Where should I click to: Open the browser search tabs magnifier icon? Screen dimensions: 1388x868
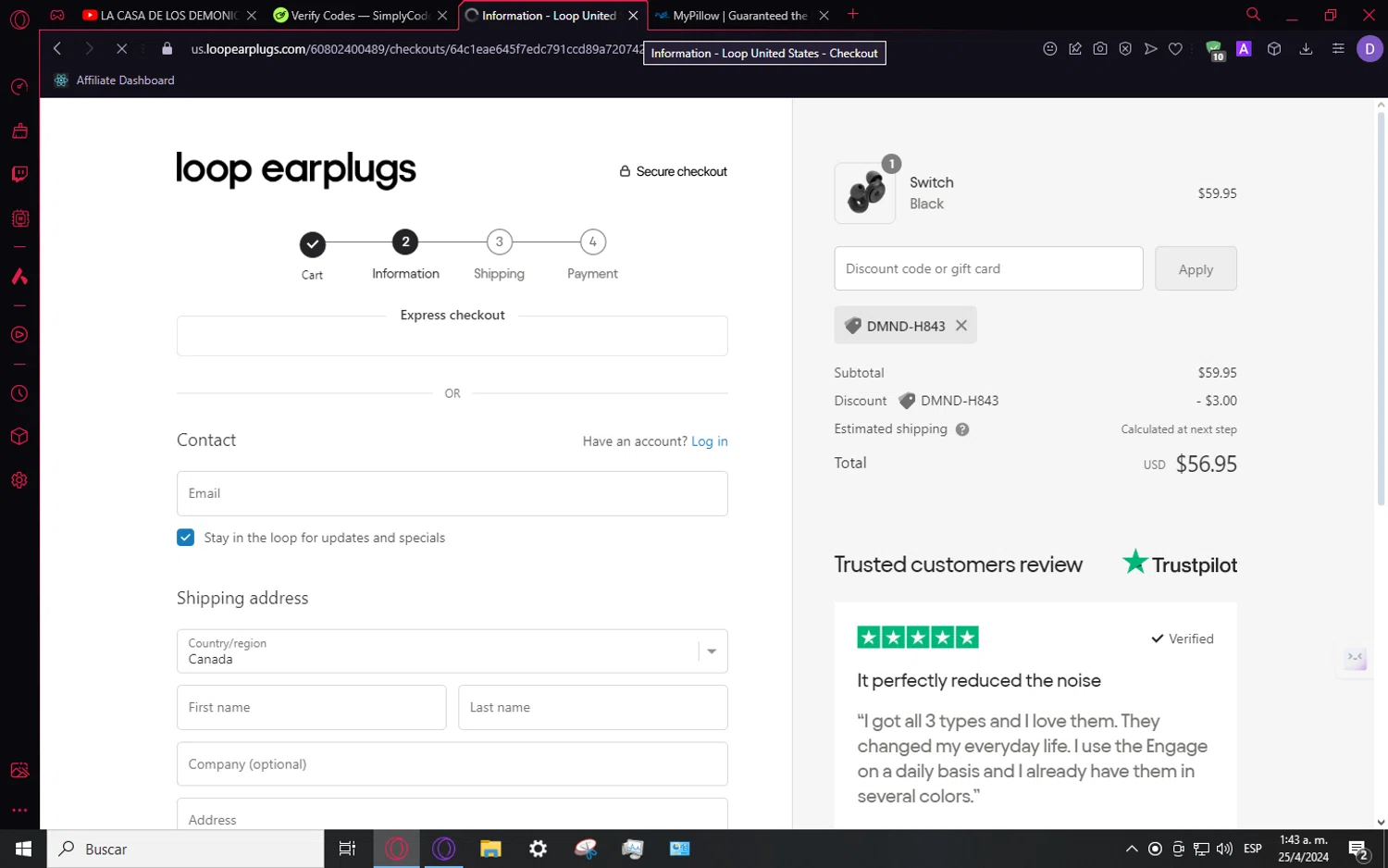tap(1253, 15)
